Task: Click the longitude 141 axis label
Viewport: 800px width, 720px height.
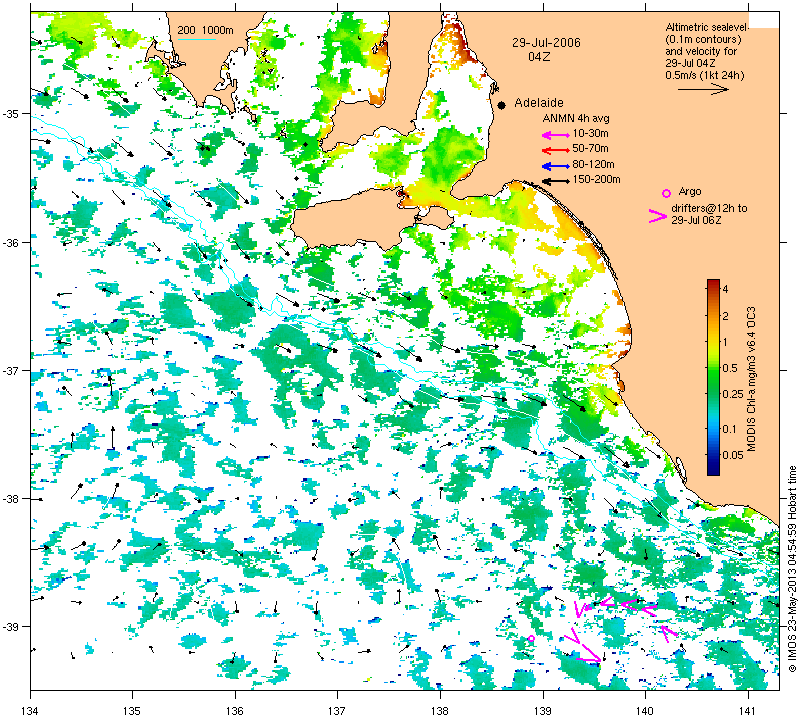Action: click(x=748, y=710)
